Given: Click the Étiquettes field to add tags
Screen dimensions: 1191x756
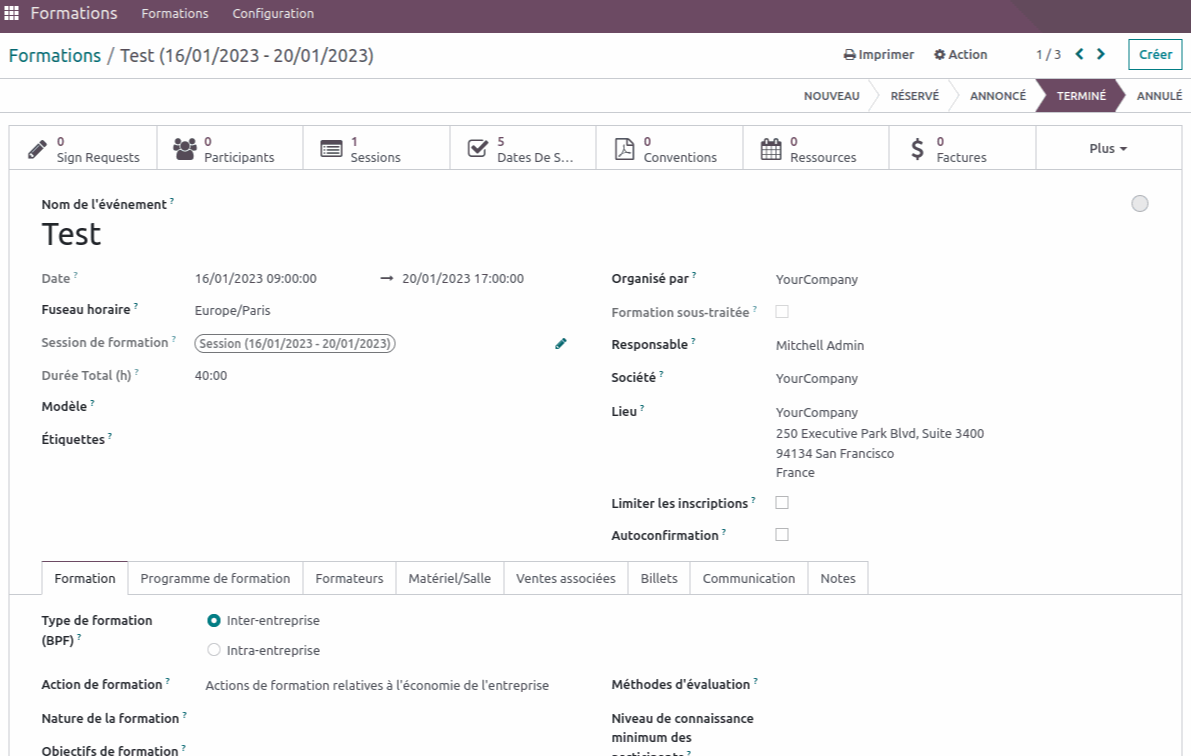Looking at the screenshot, I should click(250, 438).
